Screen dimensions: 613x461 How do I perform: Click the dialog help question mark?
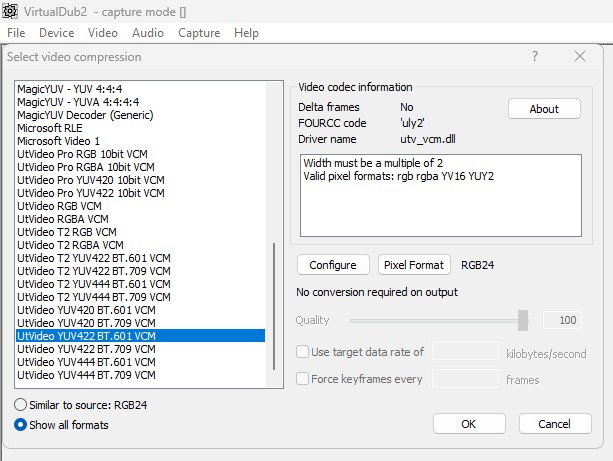pyautogui.click(x=535, y=57)
